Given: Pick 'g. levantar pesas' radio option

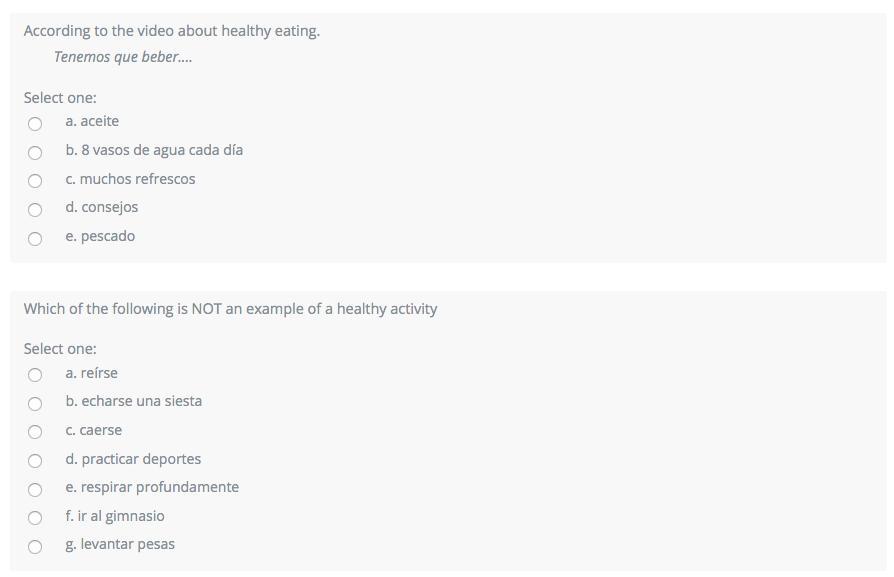Looking at the screenshot, I should [x=35, y=547].
